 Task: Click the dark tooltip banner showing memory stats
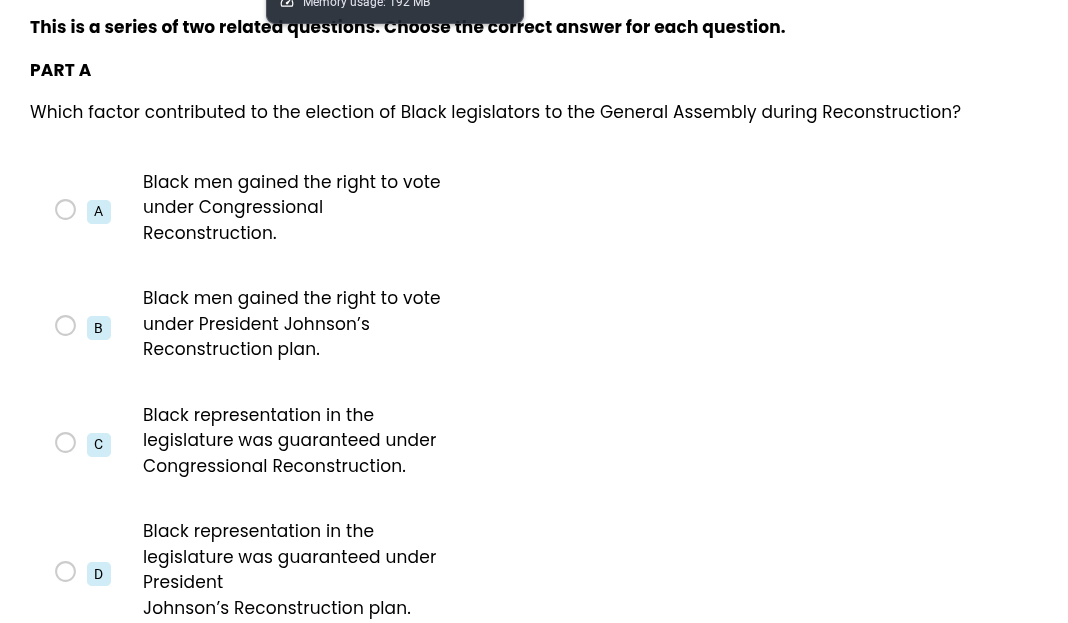pyautogui.click(x=394, y=8)
